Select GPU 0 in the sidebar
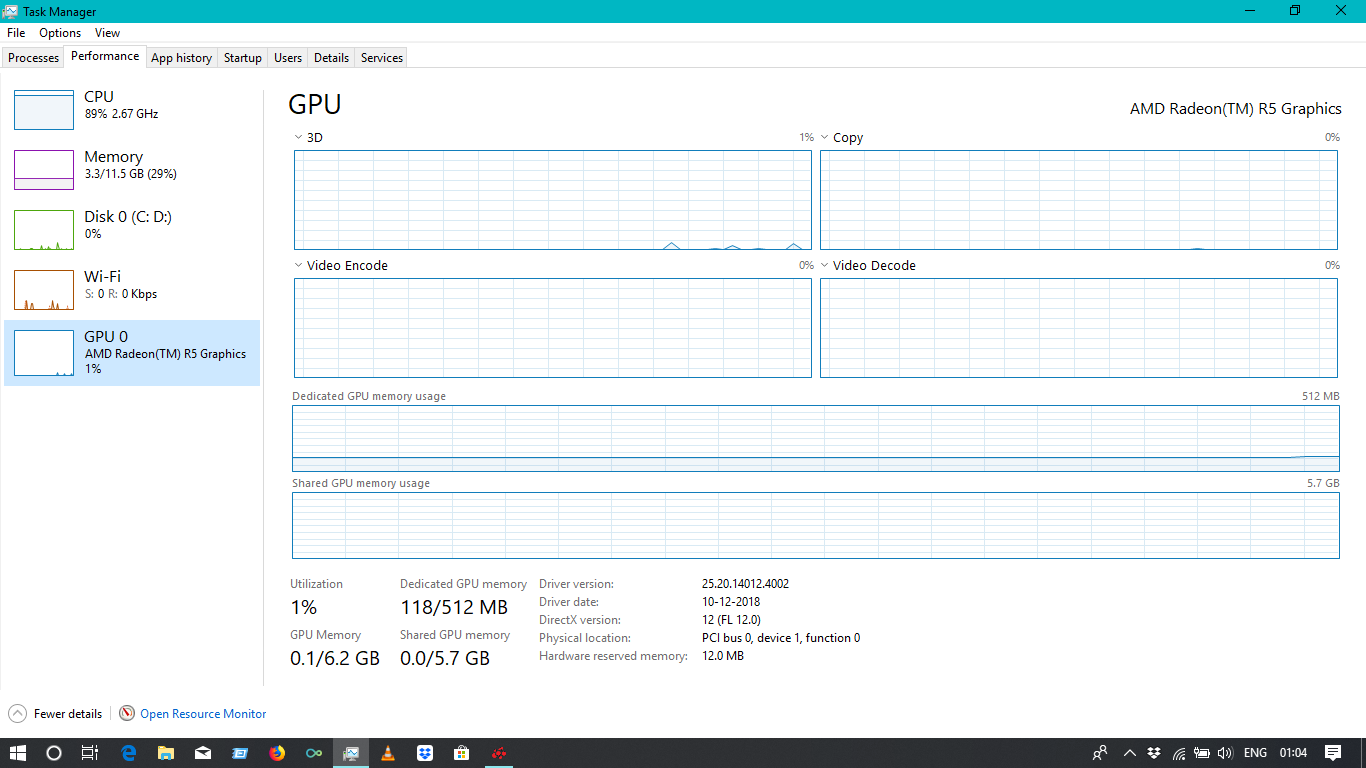The width and height of the screenshot is (1366, 768). click(x=132, y=353)
